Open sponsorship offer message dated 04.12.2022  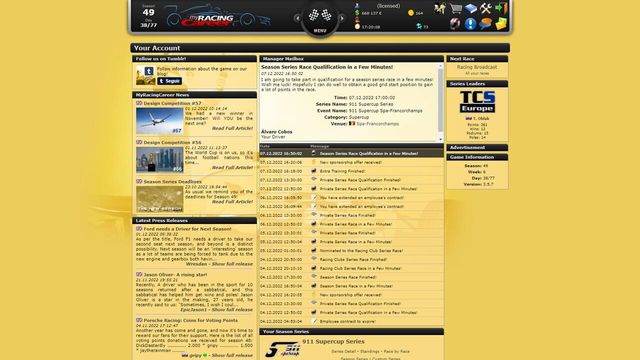(x=351, y=295)
